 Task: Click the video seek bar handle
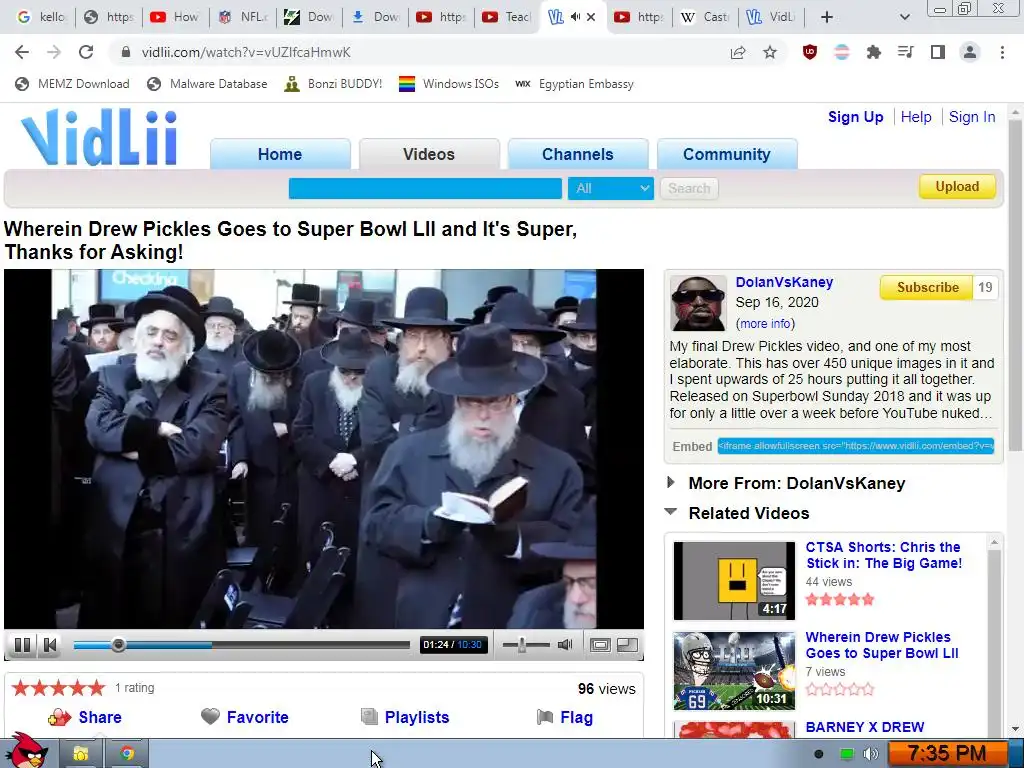[x=118, y=645]
